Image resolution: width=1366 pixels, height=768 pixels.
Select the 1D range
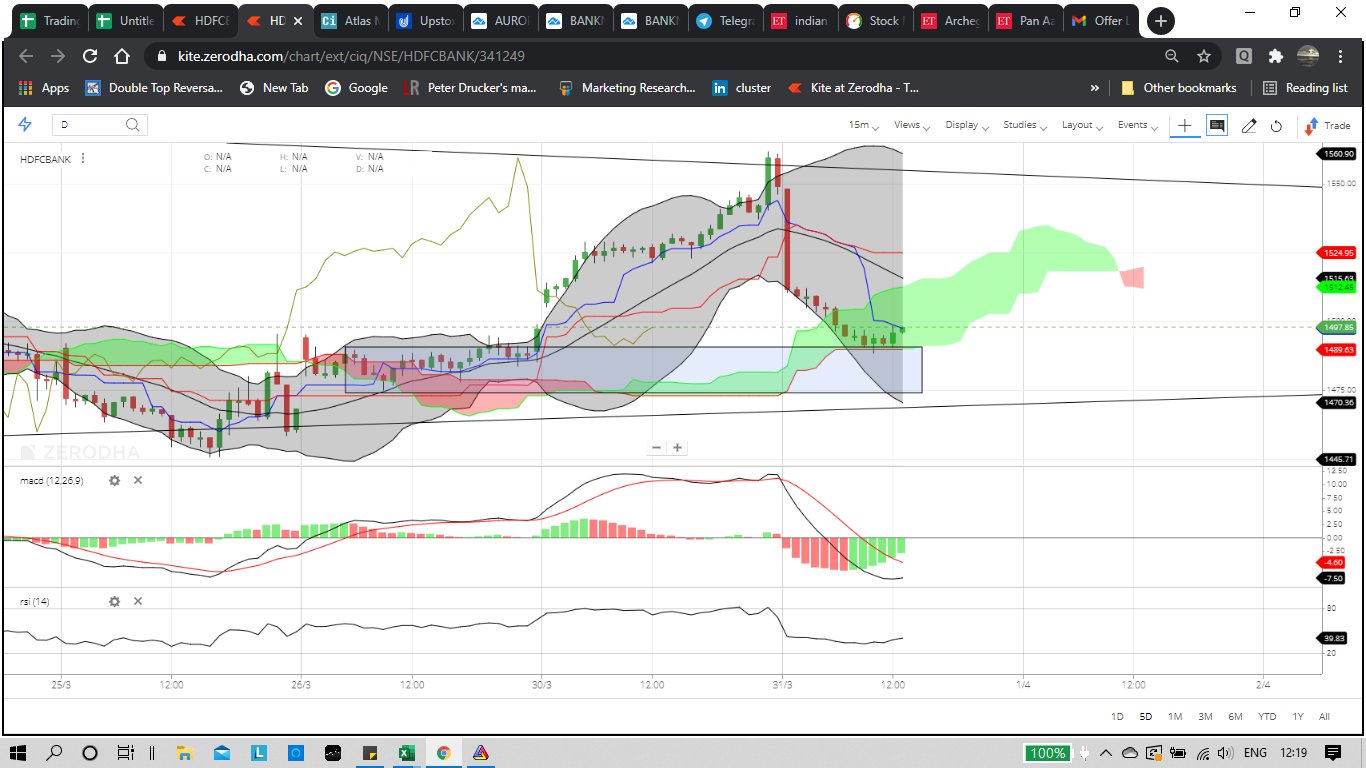pyautogui.click(x=1118, y=716)
